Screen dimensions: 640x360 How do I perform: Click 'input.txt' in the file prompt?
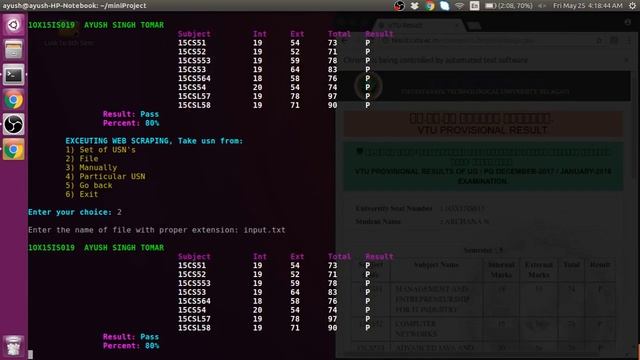264,230
